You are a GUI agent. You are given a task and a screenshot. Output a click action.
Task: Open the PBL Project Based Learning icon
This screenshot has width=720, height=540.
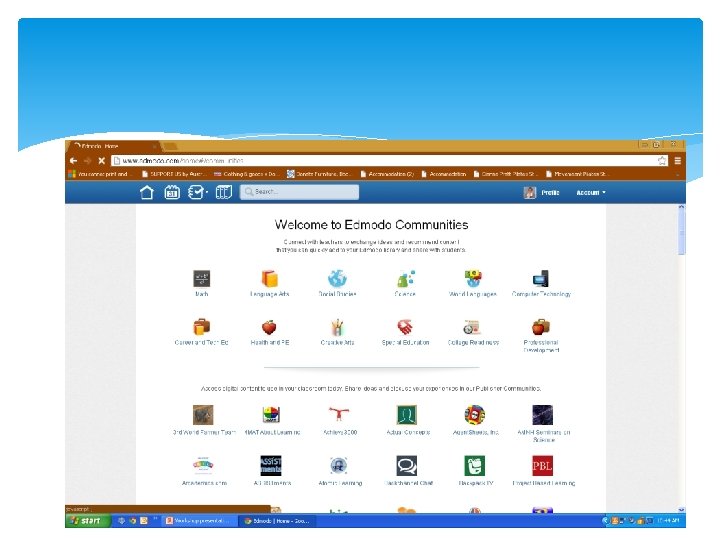542,466
